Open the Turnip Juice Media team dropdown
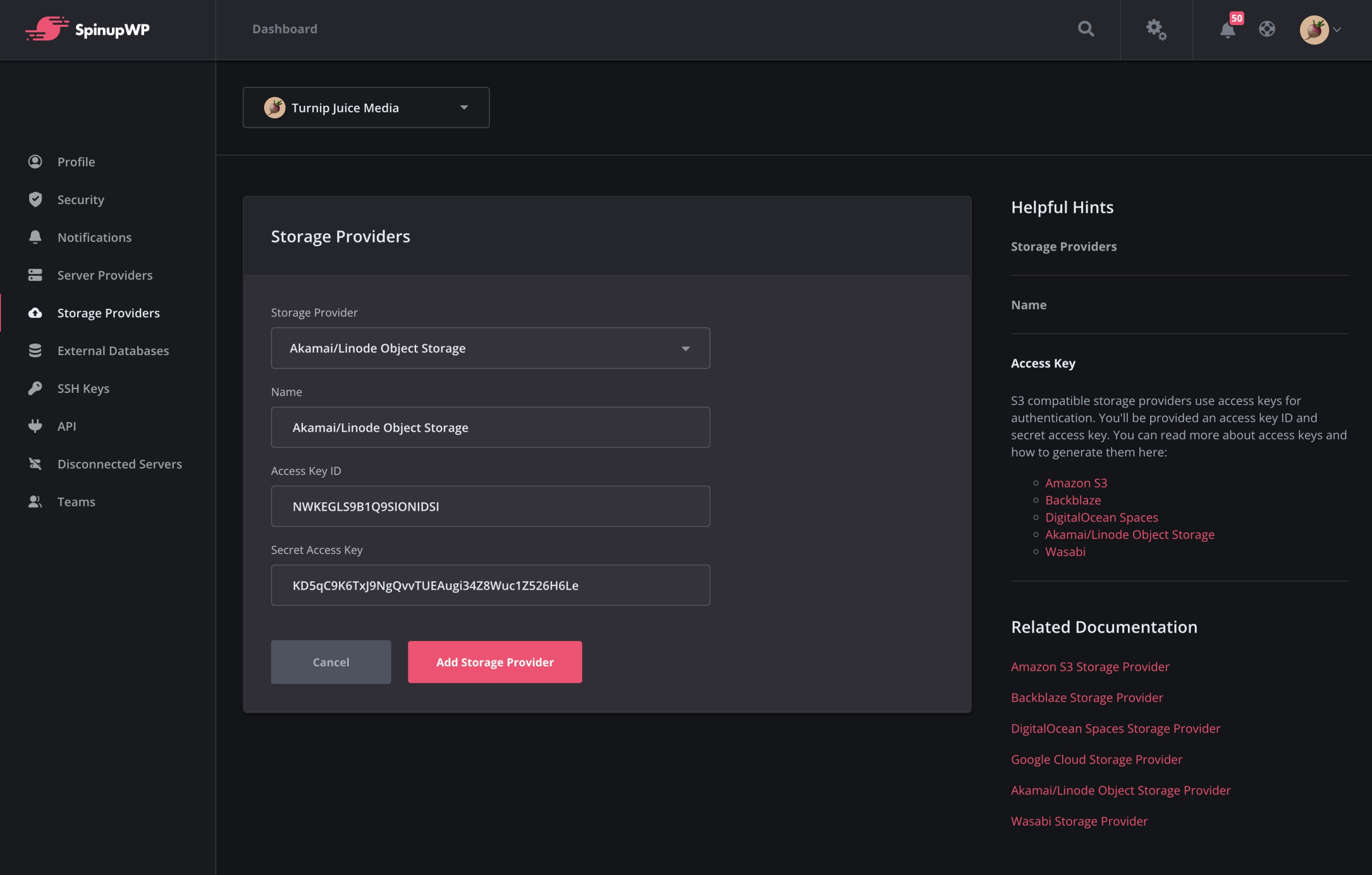 366,108
